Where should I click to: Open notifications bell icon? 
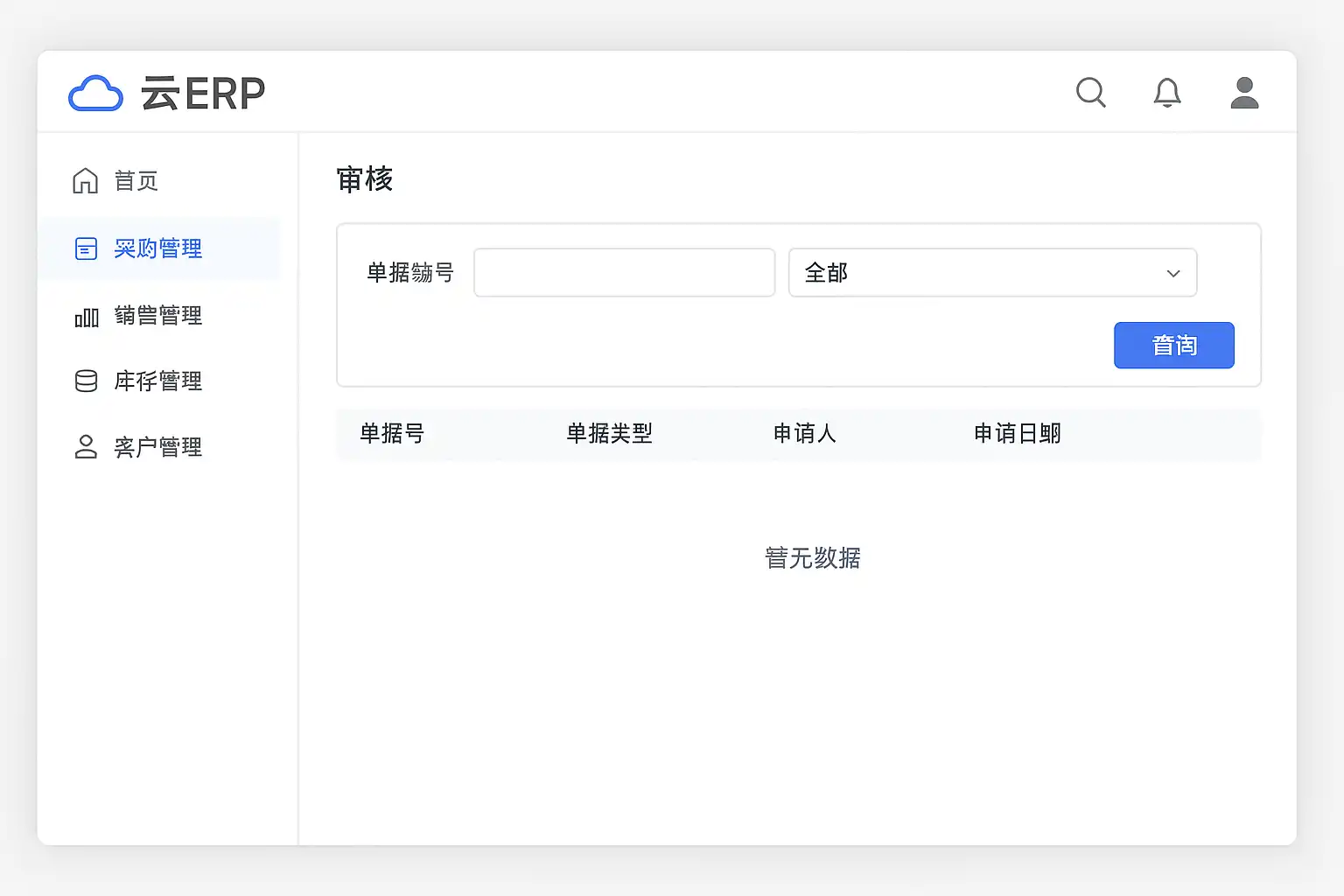click(1167, 93)
